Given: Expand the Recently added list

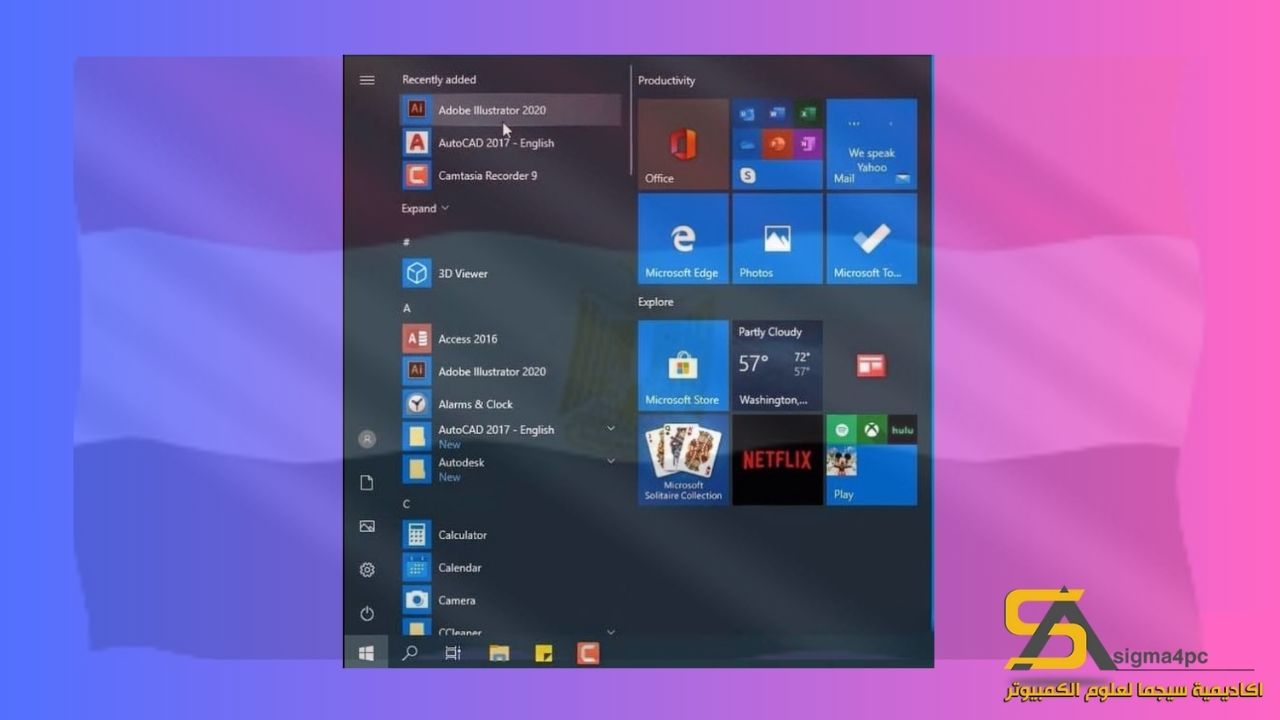Looking at the screenshot, I should (x=425, y=208).
